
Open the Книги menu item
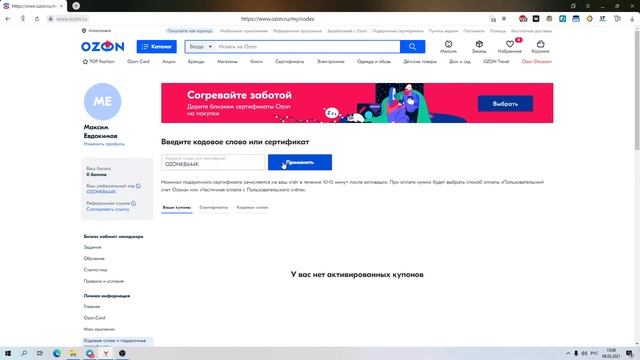tap(256, 62)
